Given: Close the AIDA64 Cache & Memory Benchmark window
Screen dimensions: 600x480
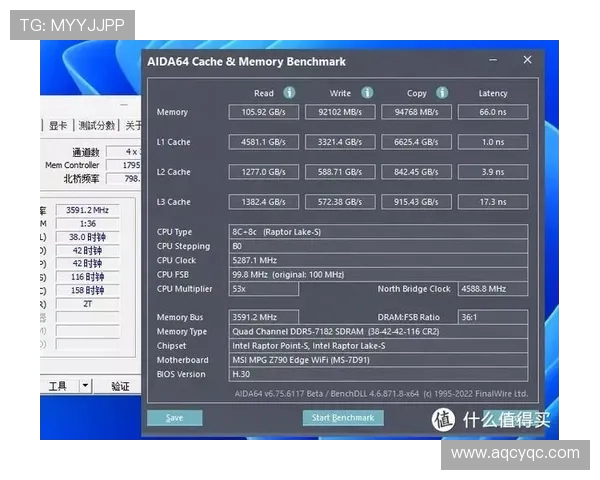Looking at the screenshot, I should point(527,60).
